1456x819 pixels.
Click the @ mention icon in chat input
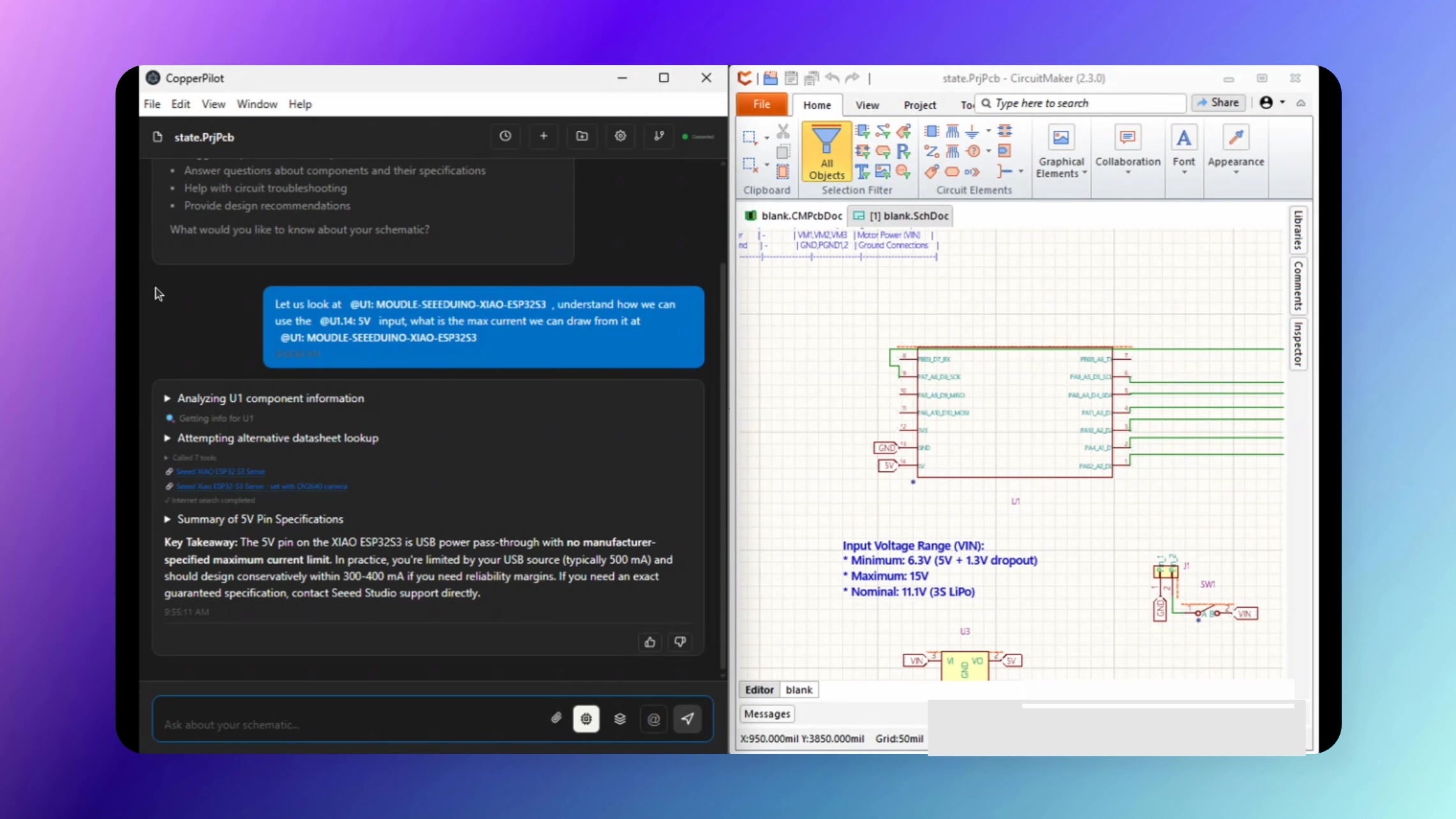(654, 719)
